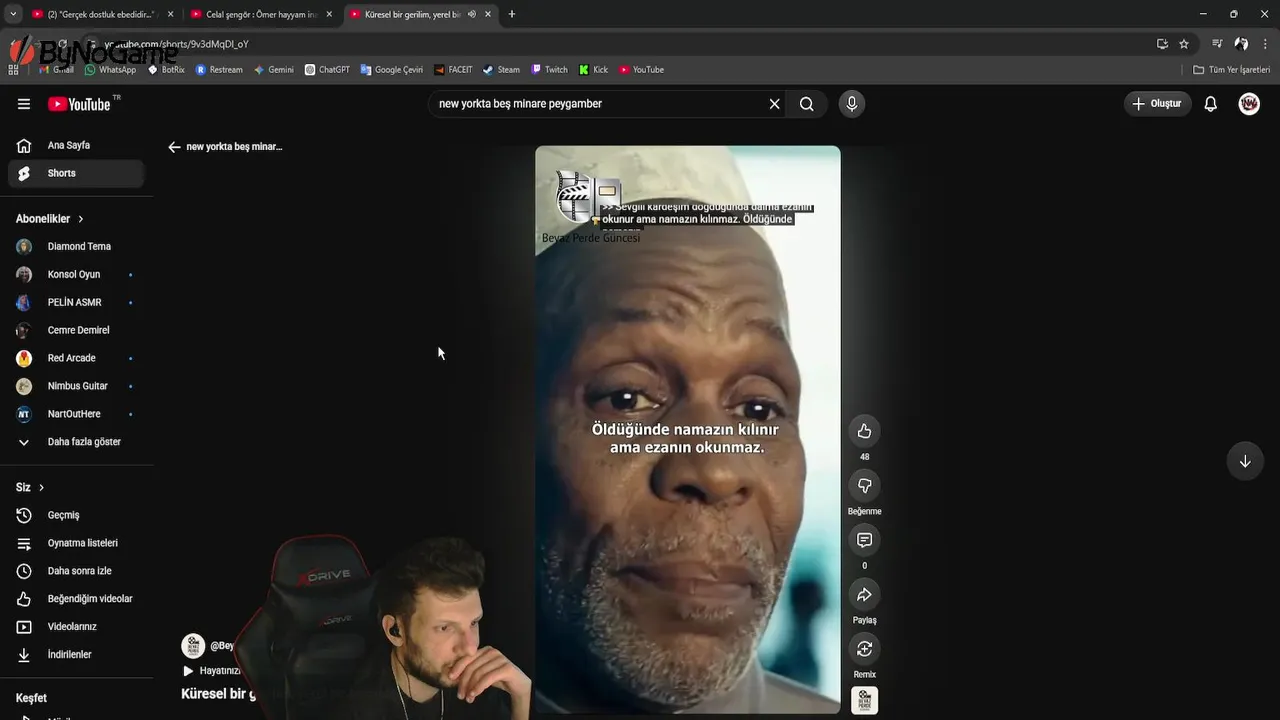Image resolution: width=1280 pixels, height=720 pixels.
Task: Open PELİN ASMR channel
Action: (76, 303)
